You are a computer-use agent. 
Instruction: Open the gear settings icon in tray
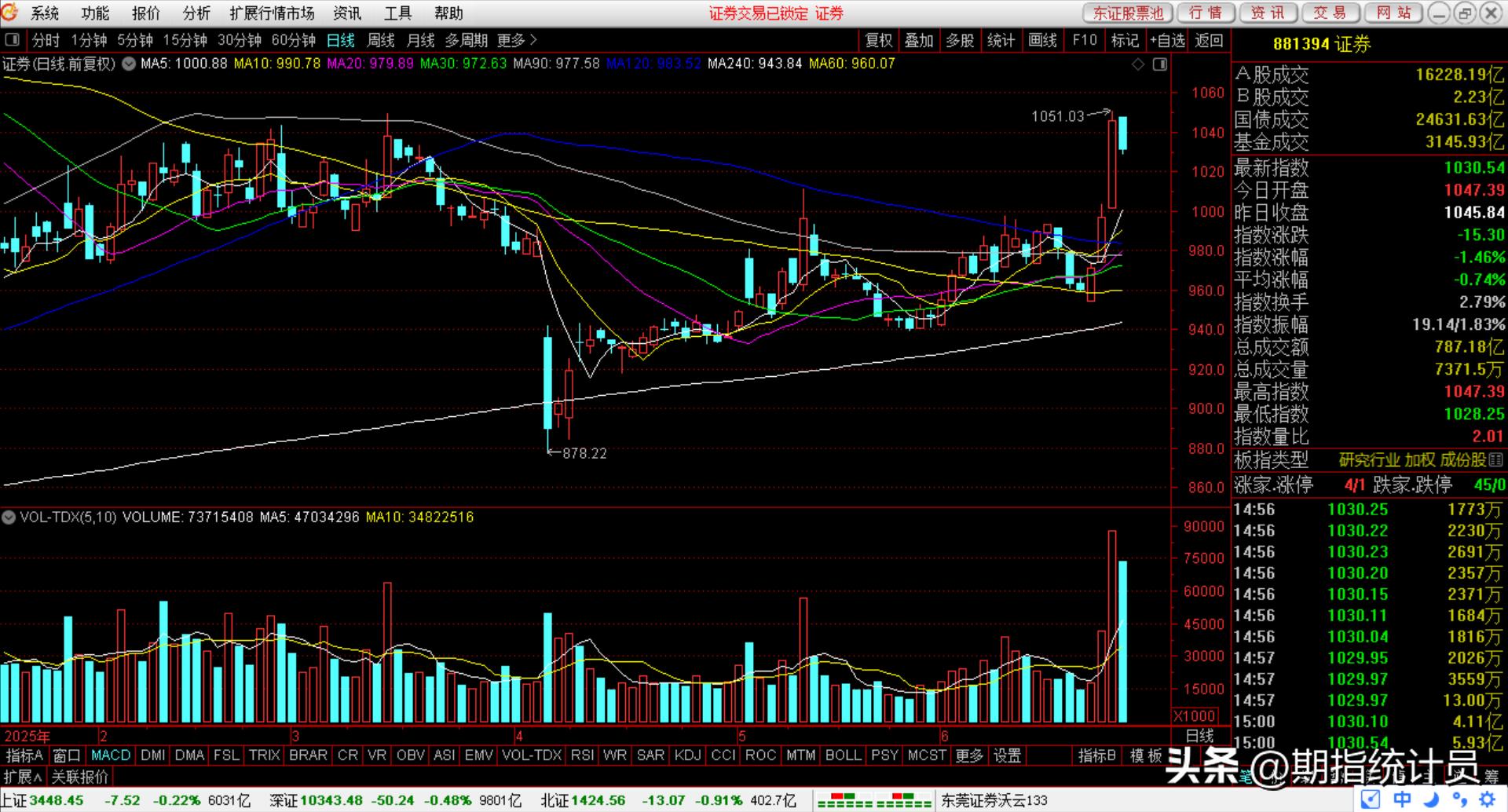point(1487,800)
